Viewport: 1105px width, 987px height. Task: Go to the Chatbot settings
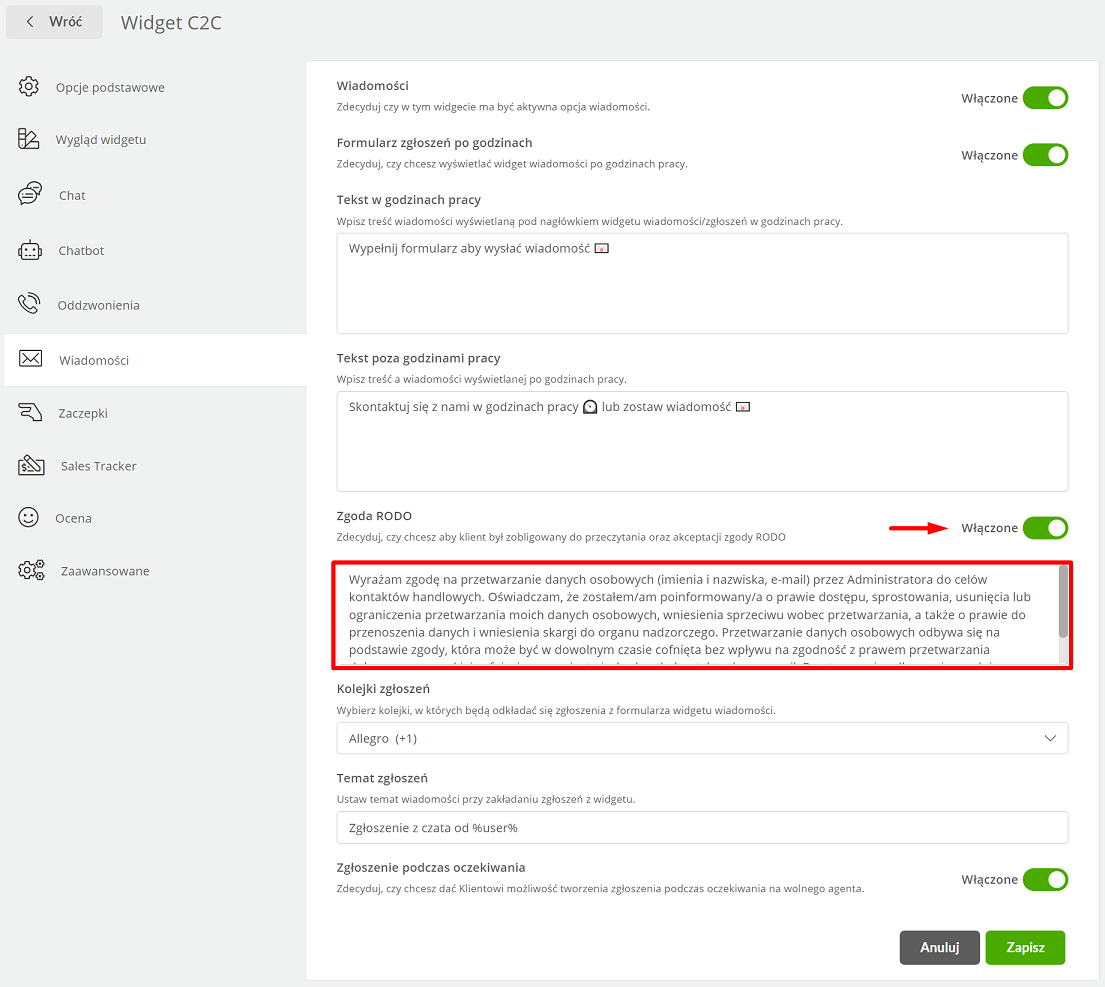(81, 250)
